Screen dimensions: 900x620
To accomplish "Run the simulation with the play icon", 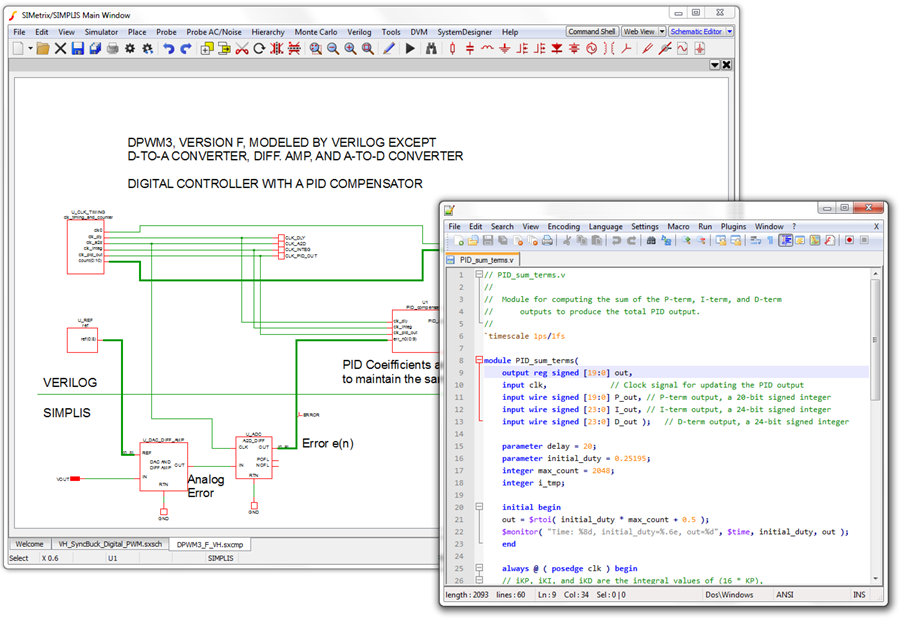I will click(410, 48).
